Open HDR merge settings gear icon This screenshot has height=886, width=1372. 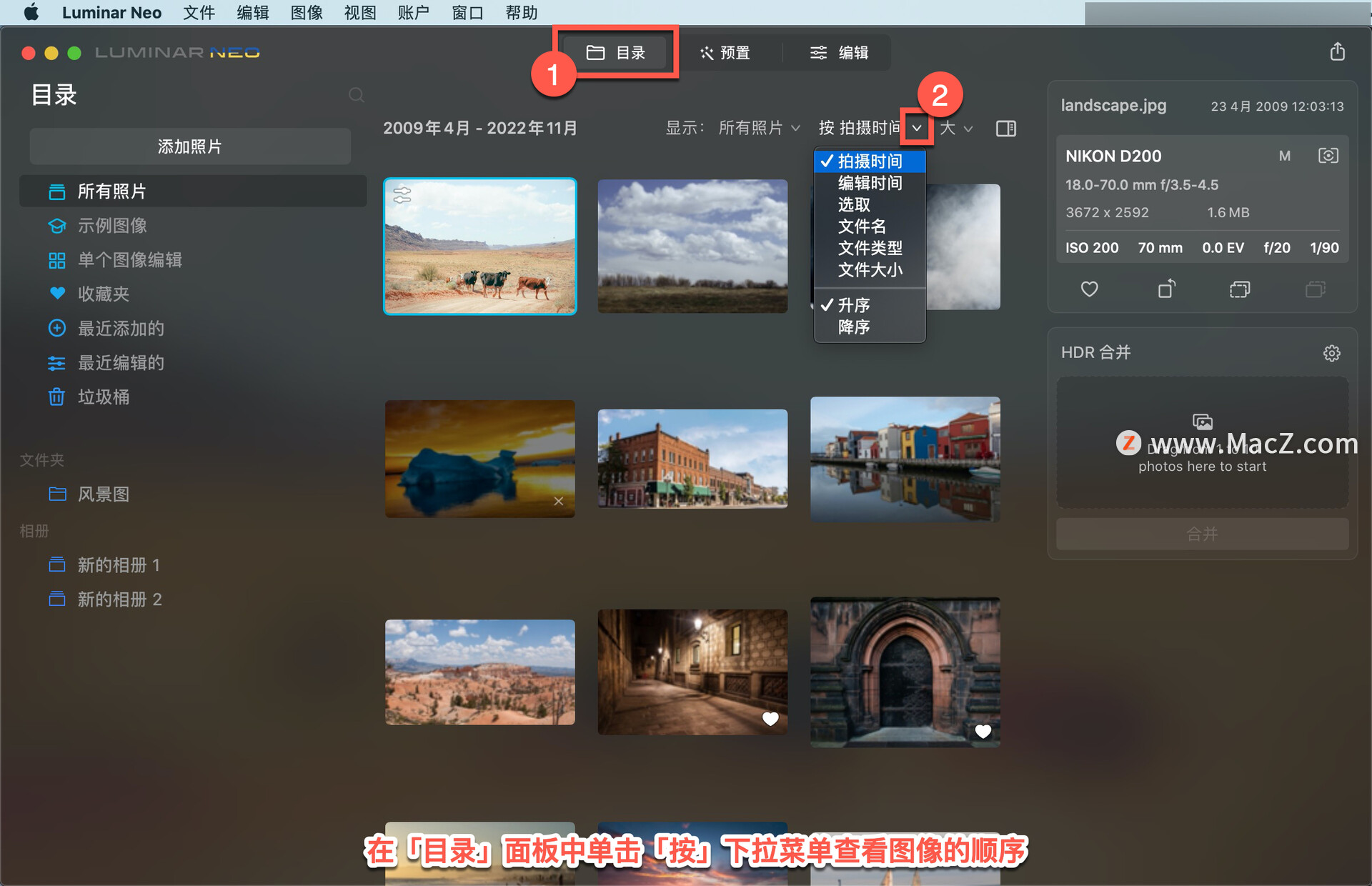pyautogui.click(x=1331, y=353)
